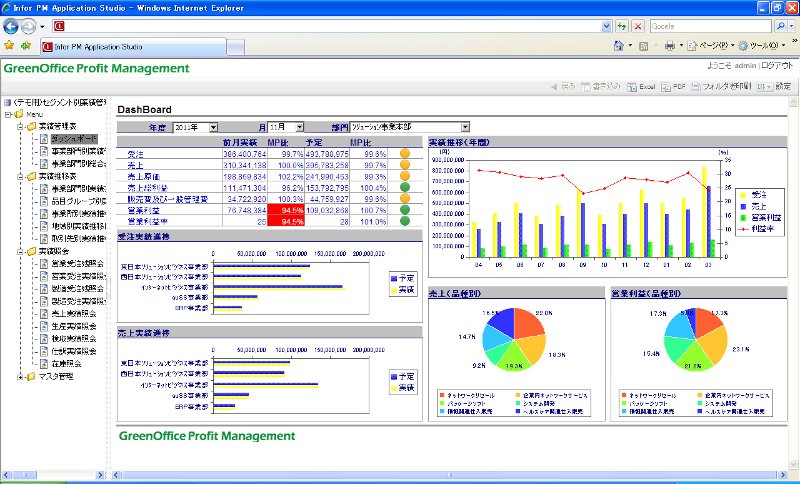
Task: Open the ツール(O) menu
Action: point(763,46)
